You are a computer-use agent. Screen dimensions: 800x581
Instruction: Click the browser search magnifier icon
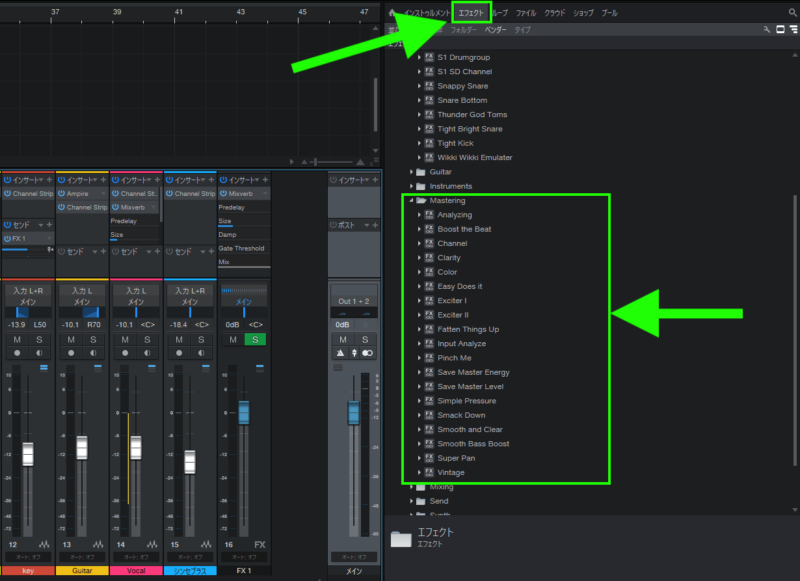792,13
